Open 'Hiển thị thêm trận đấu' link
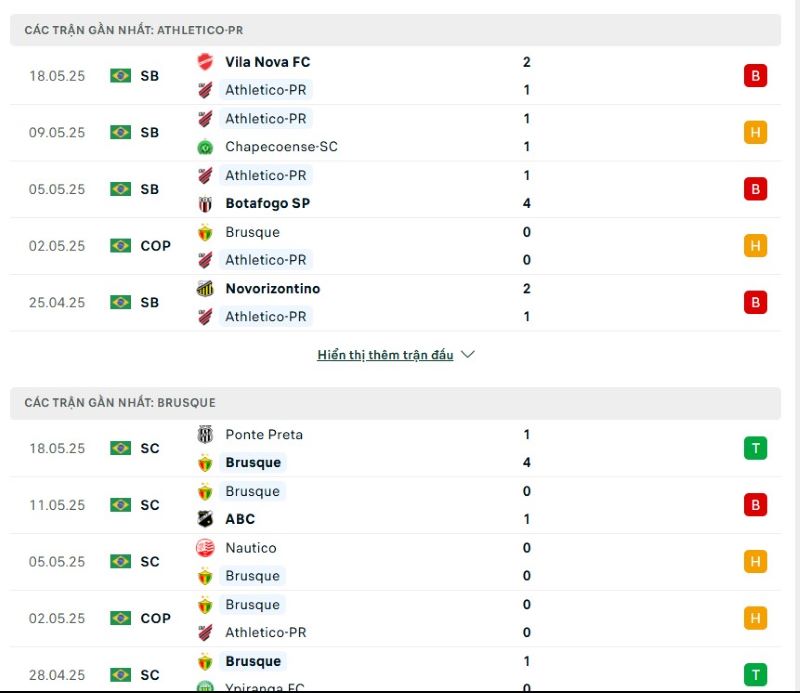The image size is (800, 693). click(x=385, y=355)
